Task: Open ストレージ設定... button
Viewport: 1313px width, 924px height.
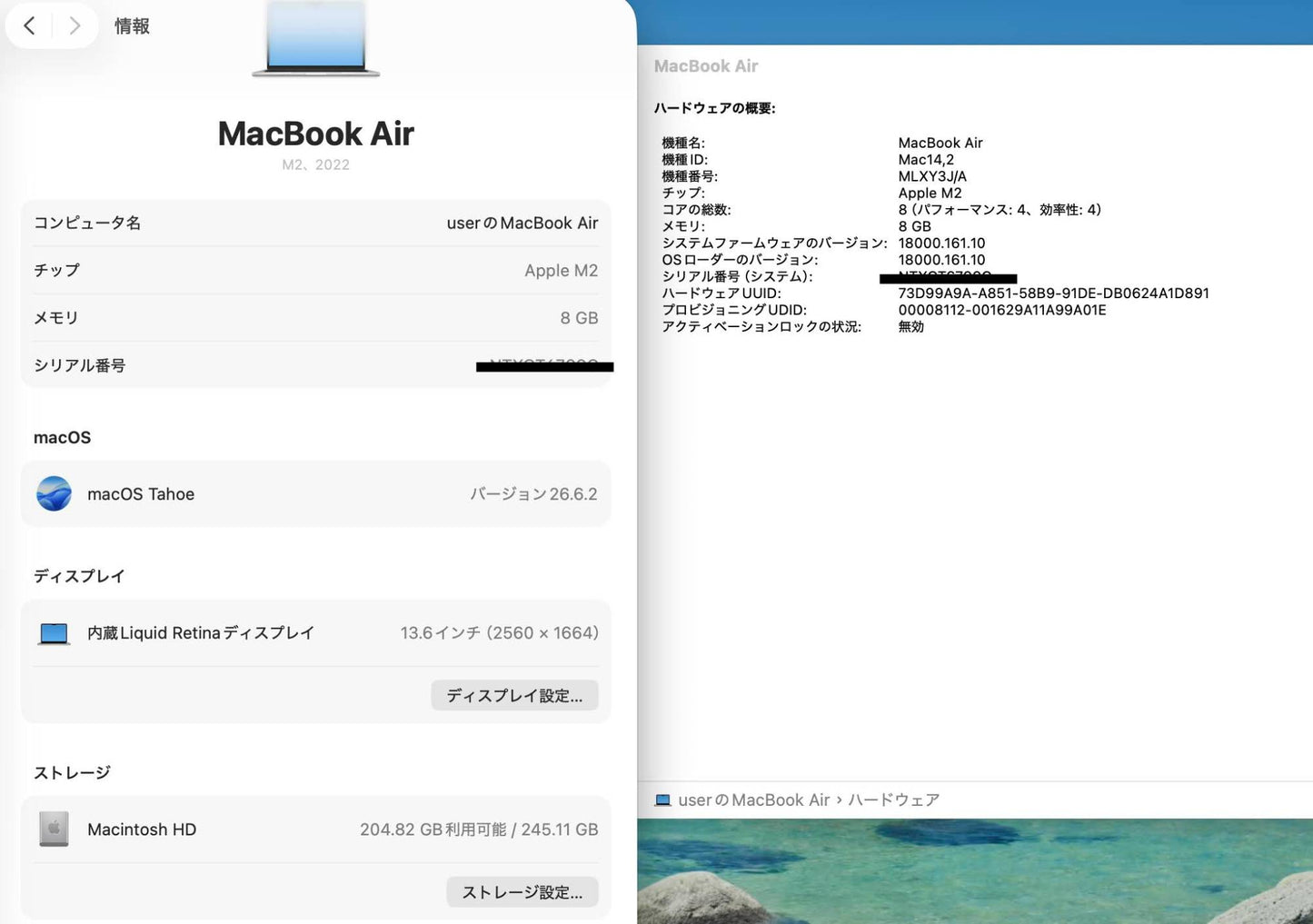Action: (x=522, y=892)
